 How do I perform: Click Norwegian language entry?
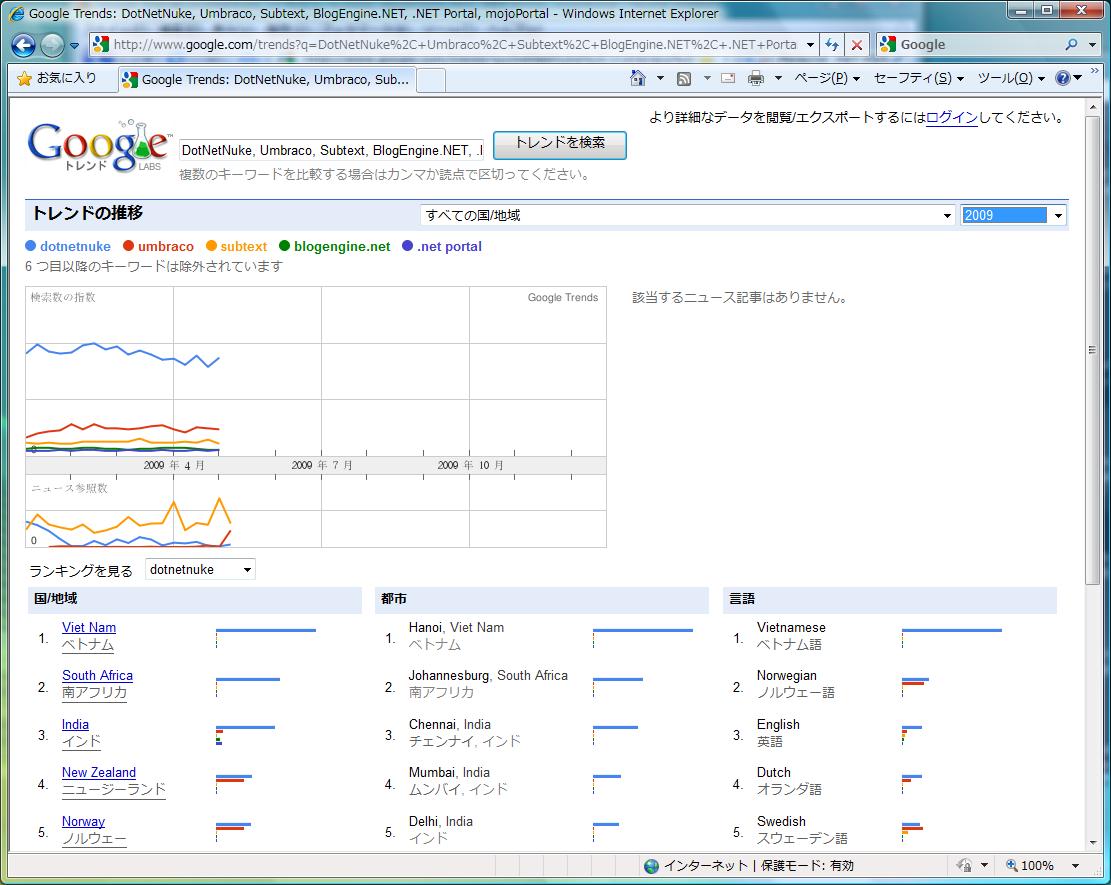coord(786,675)
